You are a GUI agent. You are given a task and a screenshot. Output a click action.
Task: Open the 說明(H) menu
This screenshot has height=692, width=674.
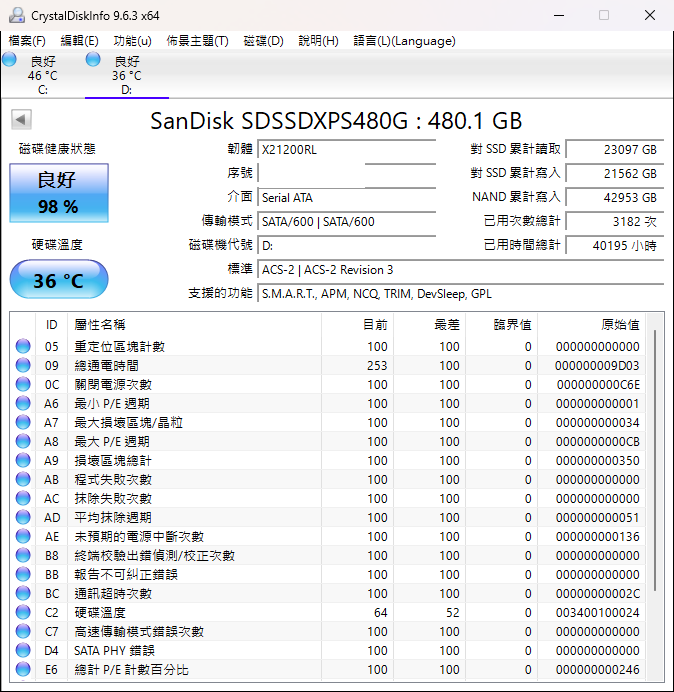pos(318,41)
